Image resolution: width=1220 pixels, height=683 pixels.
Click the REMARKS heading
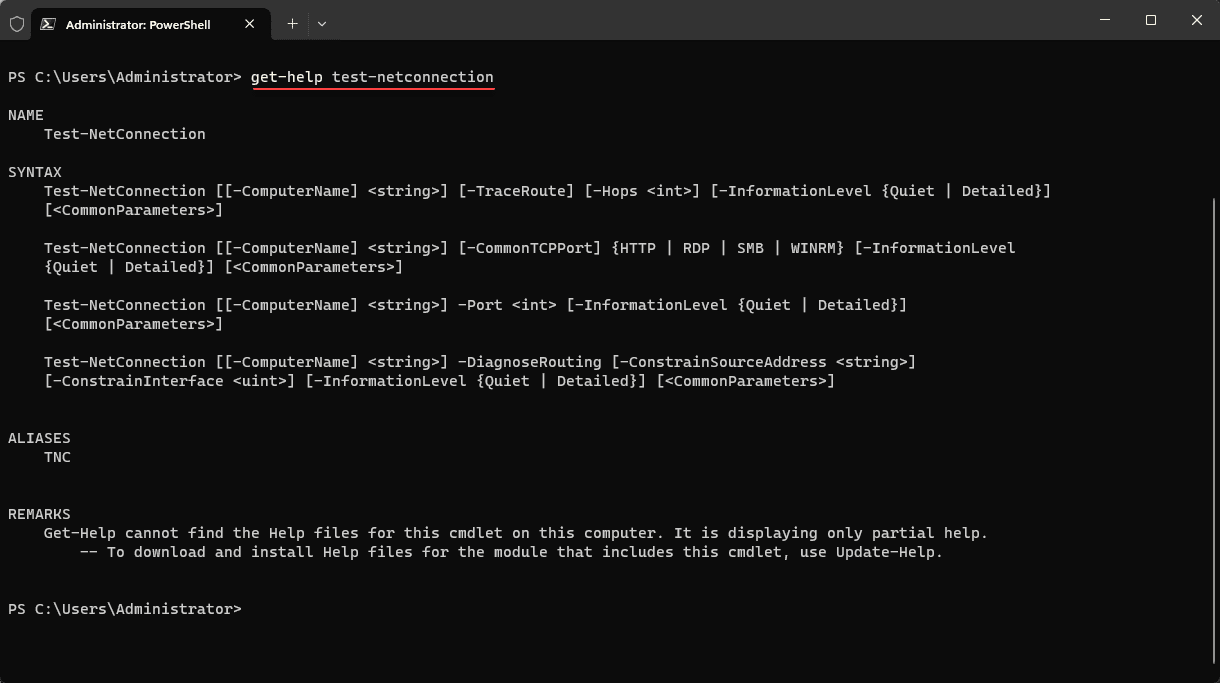tap(39, 514)
